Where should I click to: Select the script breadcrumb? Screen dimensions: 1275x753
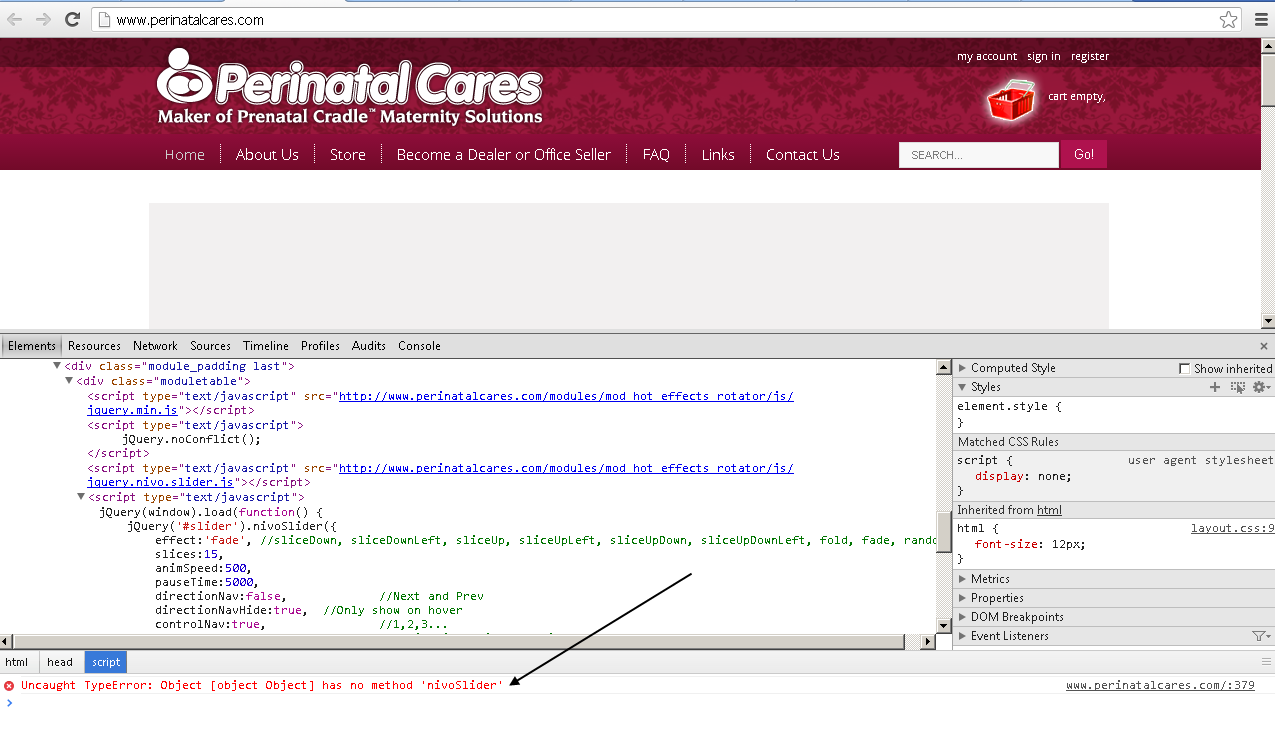pyautogui.click(x=106, y=662)
